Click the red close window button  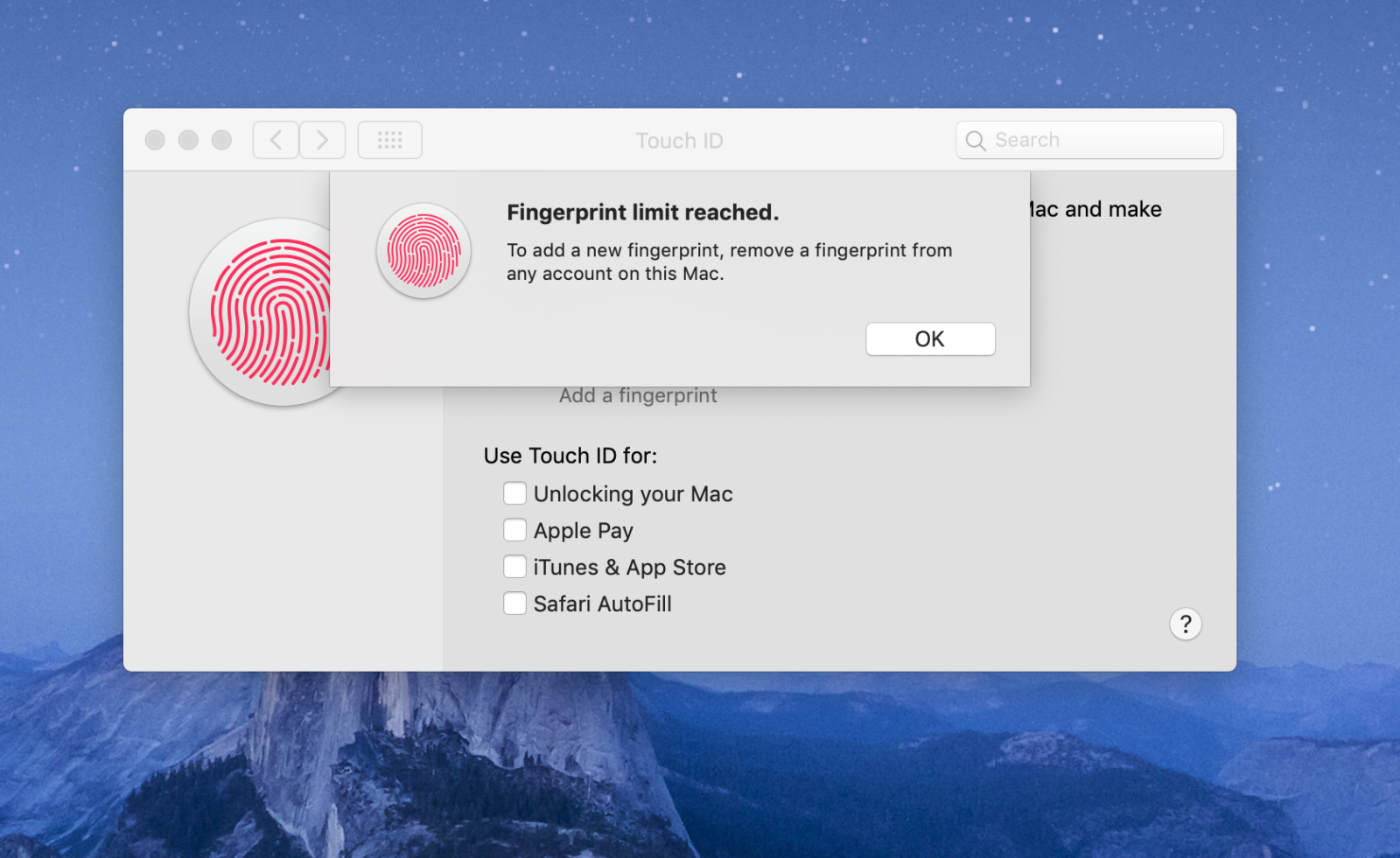pos(155,140)
